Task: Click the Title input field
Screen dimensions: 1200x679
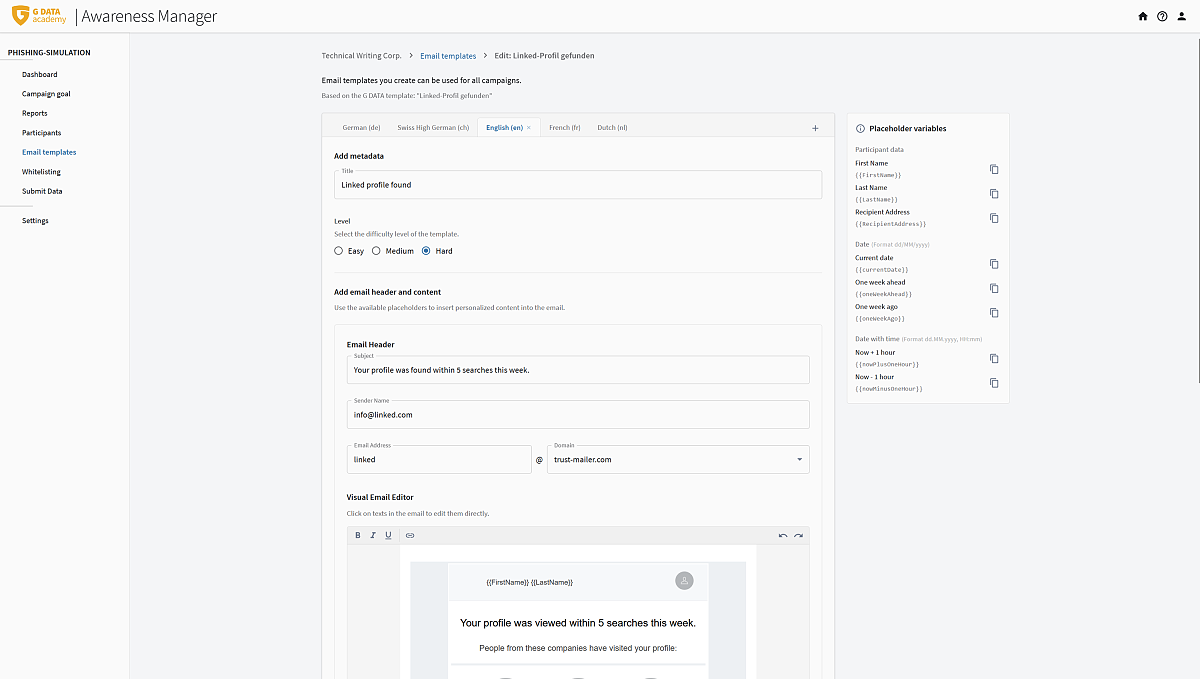Action: point(578,184)
